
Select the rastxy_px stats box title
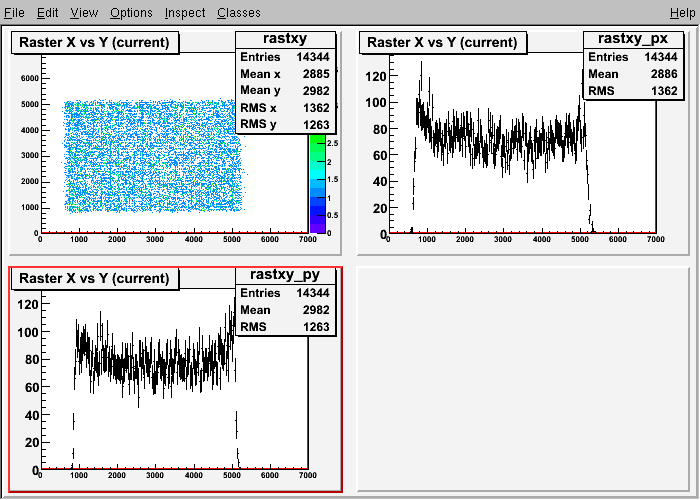633,39
